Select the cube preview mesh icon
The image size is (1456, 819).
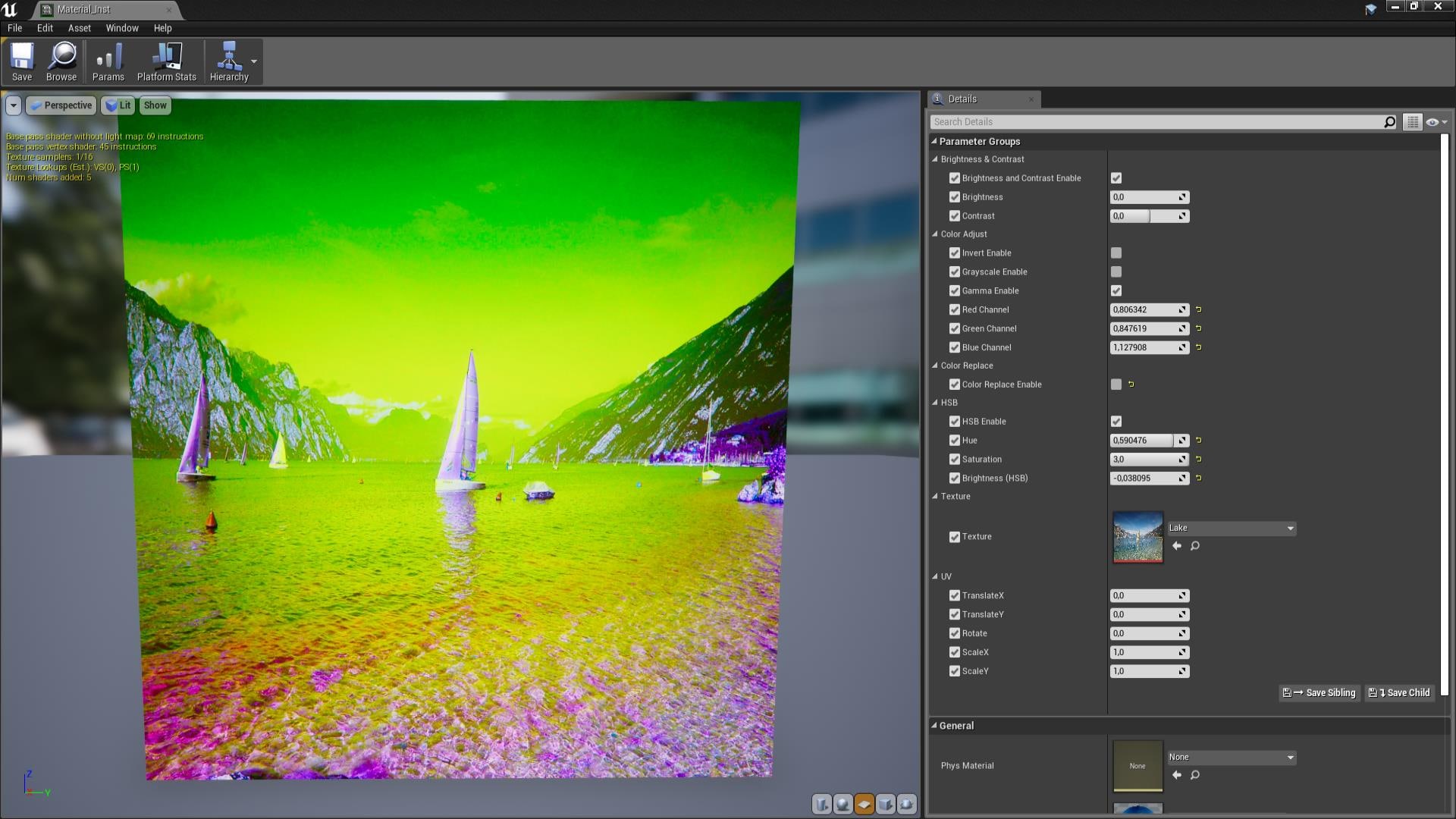[886, 805]
